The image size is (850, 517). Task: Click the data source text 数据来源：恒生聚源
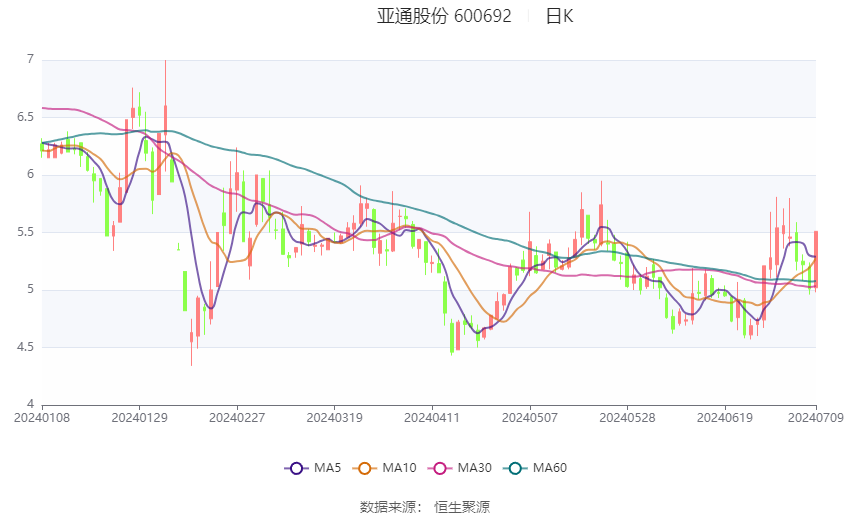point(425,507)
